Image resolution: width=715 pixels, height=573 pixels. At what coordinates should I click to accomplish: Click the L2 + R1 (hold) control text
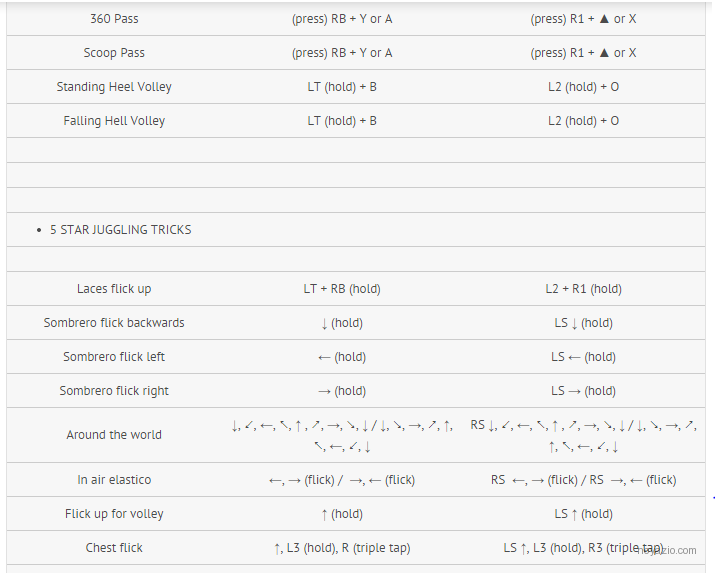pyautogui.click(x=584, y=289)
